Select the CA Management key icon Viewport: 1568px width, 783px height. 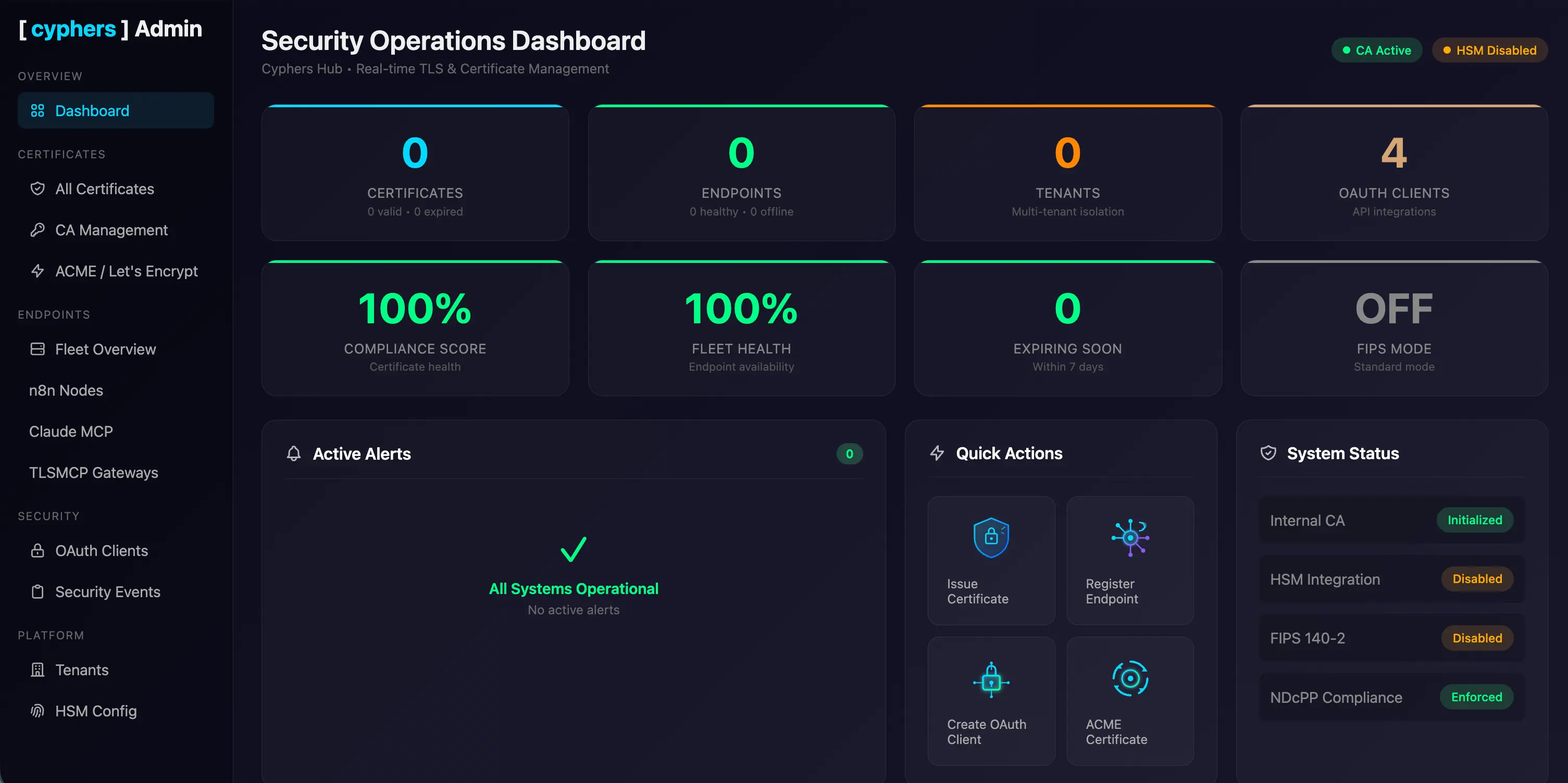tap(38, 230)
